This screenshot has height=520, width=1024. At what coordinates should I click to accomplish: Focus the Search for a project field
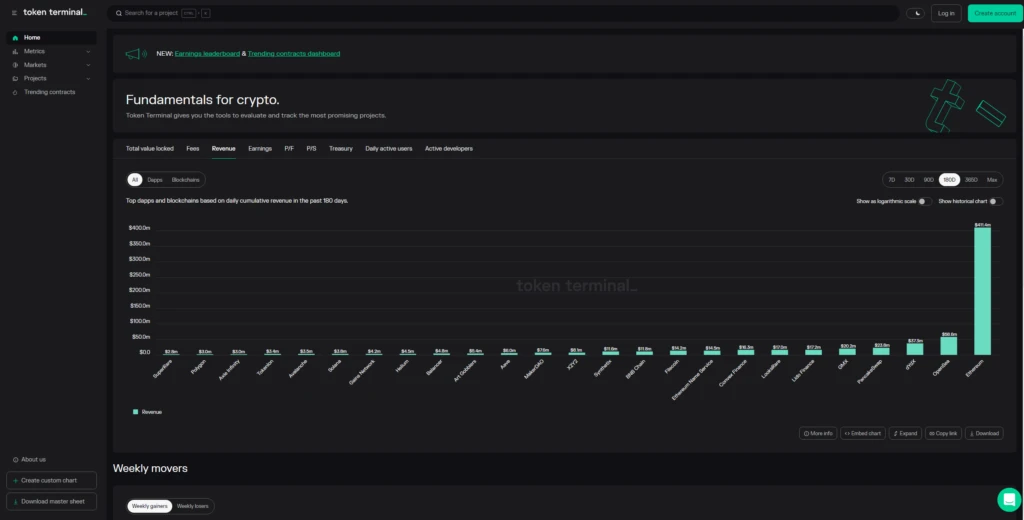click(x=503, y=13)
